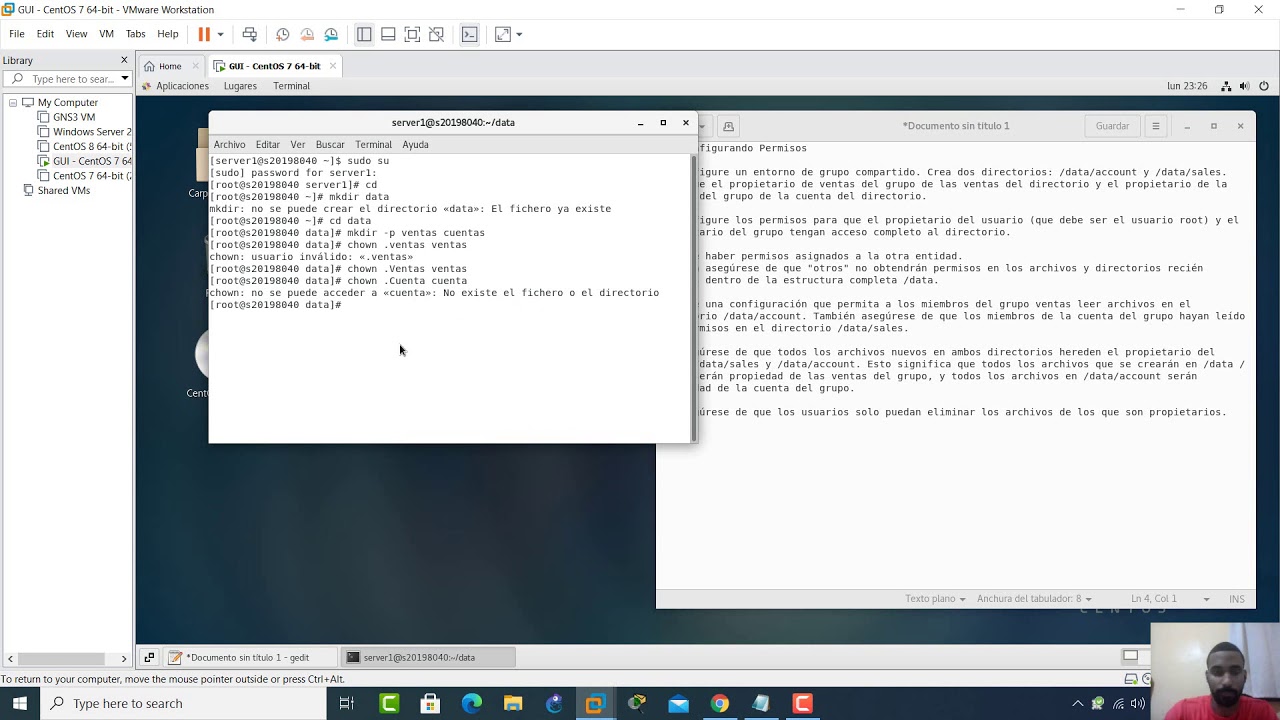1280x720 pixels.
Task: Click the right arrow of library scrollbar
Action: (124, 659)
